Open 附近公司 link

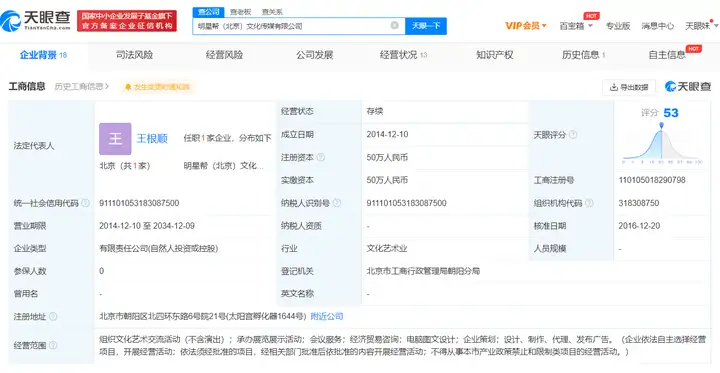pos(327,316)
